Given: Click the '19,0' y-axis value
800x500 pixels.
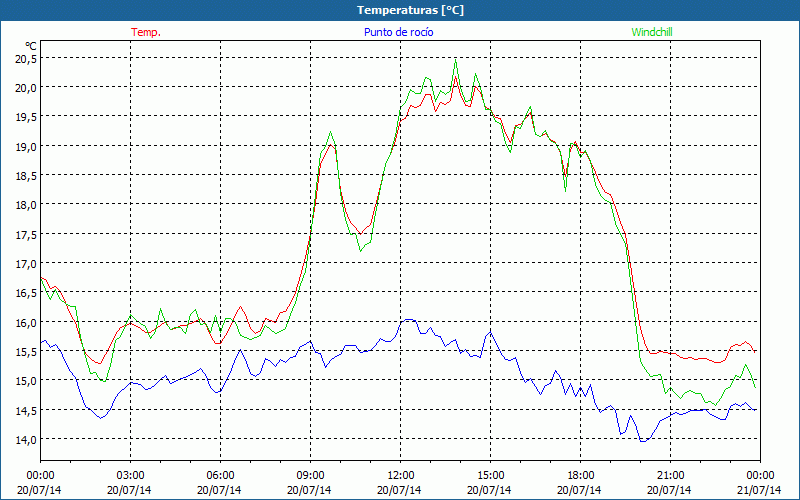Looking at the screenshot, I should 26,146.
